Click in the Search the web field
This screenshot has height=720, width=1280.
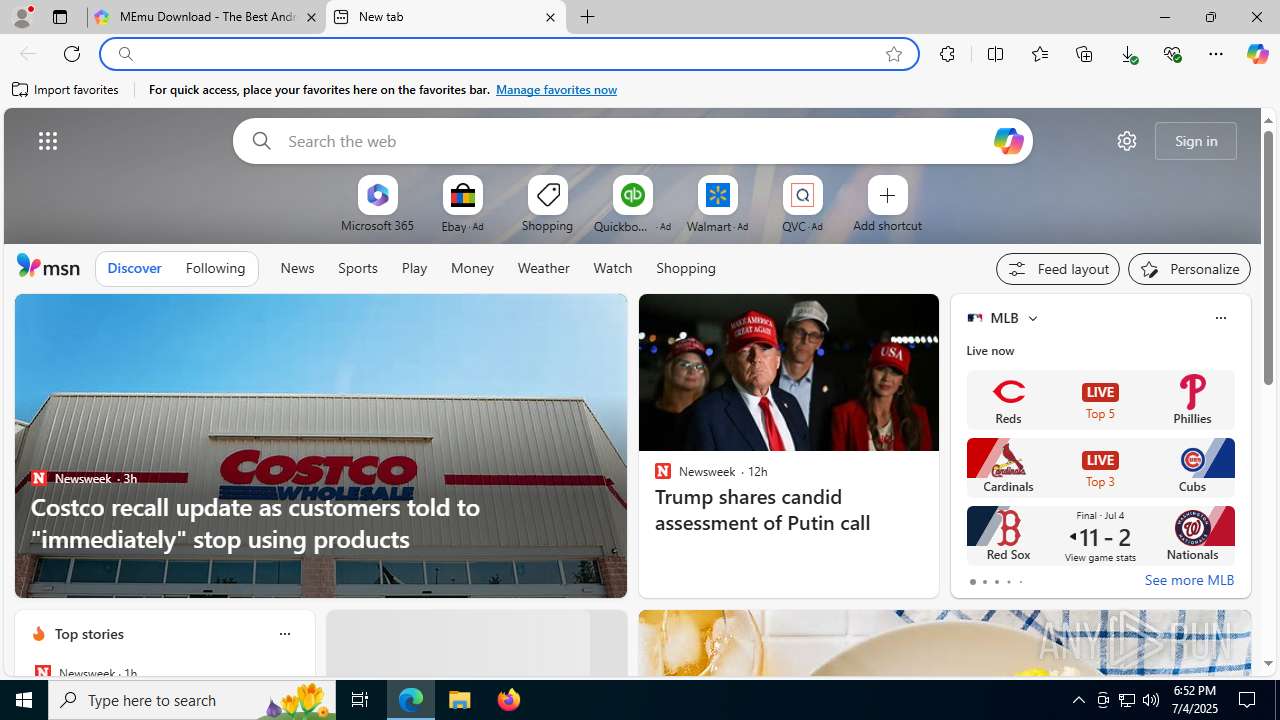pos(632,141)
